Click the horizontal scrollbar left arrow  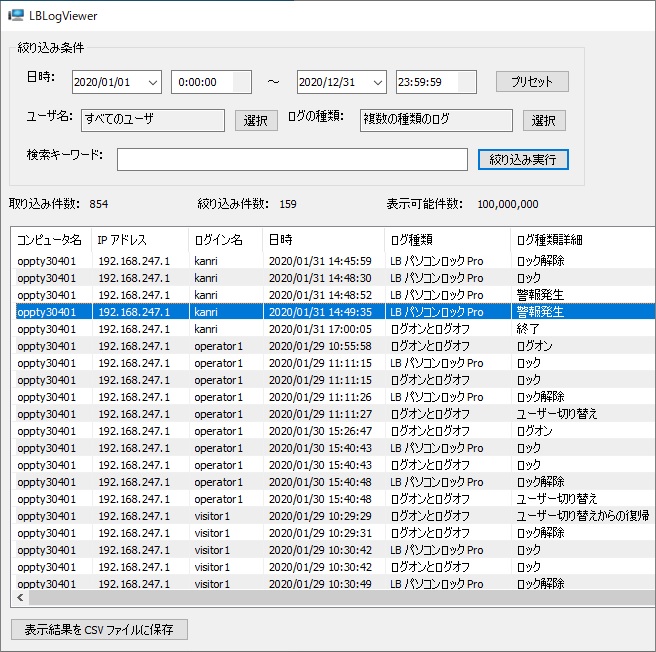[x=20, y=598]
